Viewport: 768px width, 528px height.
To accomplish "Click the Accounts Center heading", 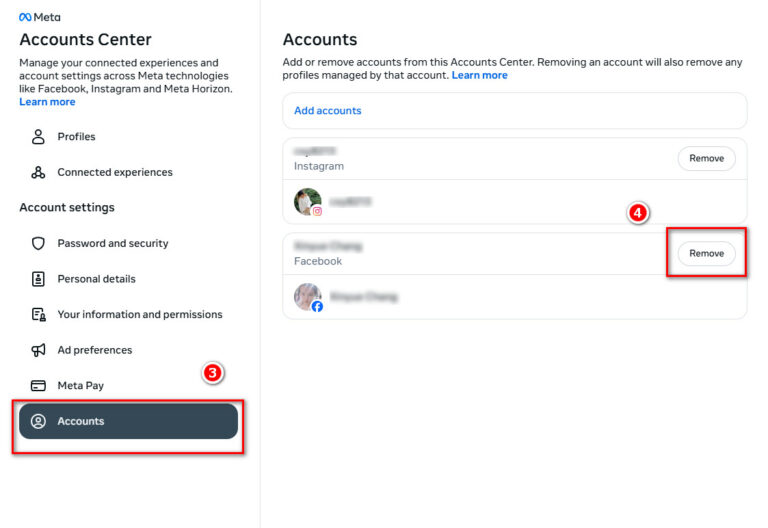I will 85,40.
